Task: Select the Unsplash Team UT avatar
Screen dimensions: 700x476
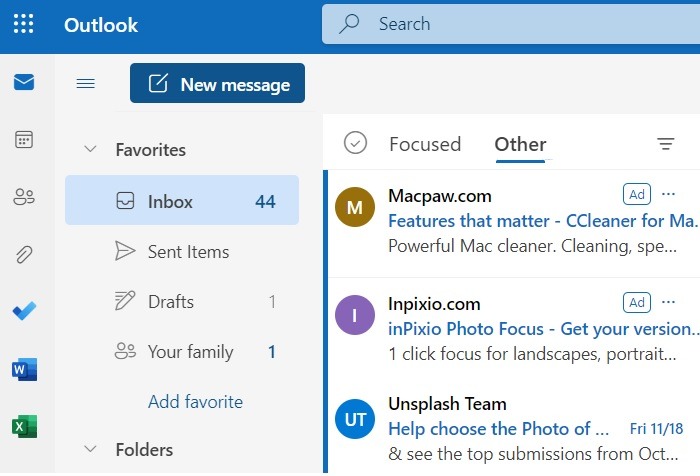Action: click(355, 419)
